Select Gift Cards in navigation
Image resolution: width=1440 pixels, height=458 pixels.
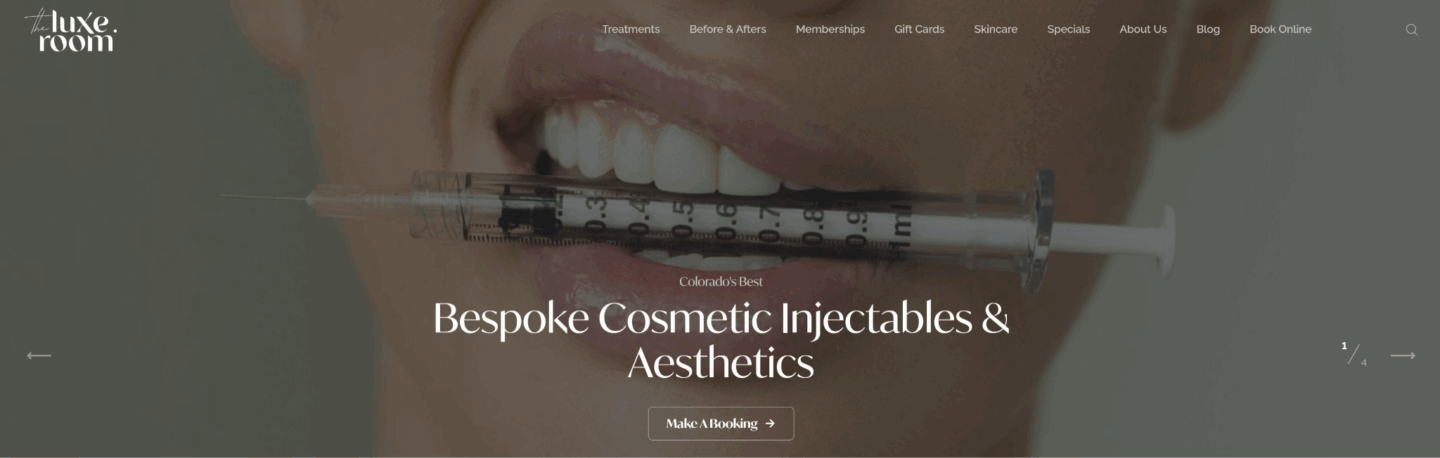(919, 29)
